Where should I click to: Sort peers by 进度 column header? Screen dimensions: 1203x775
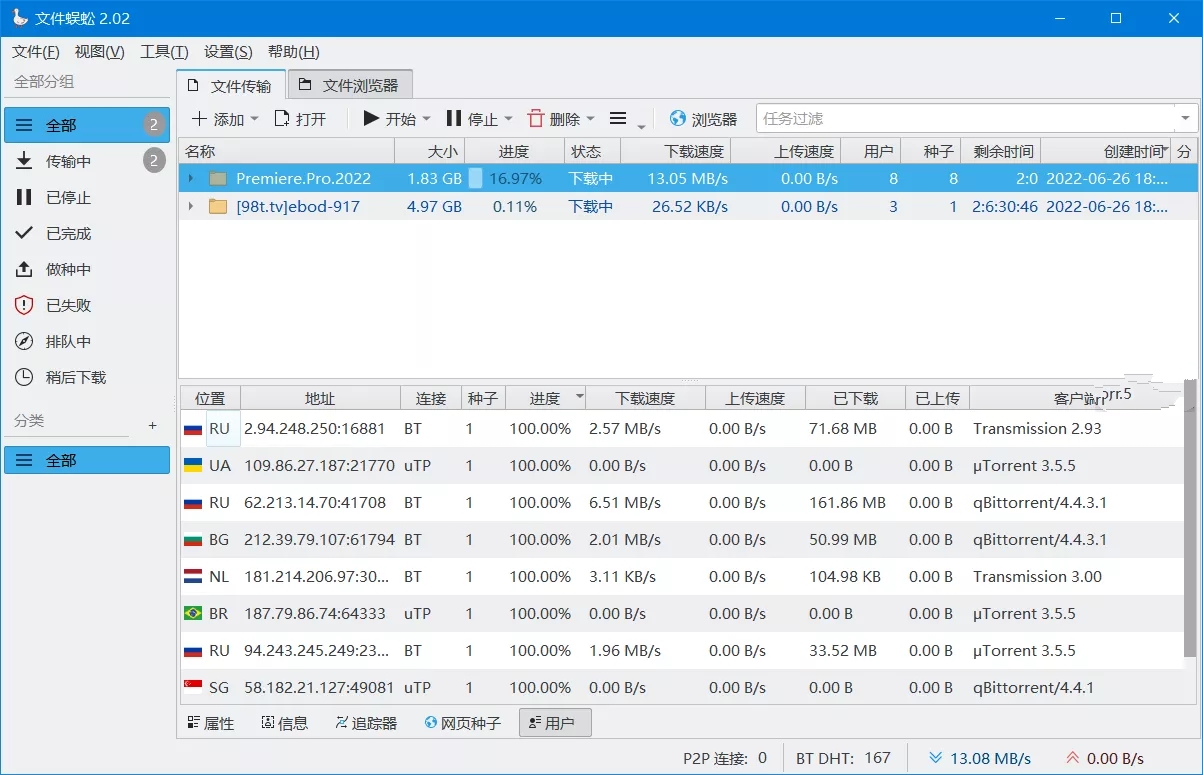545,398
